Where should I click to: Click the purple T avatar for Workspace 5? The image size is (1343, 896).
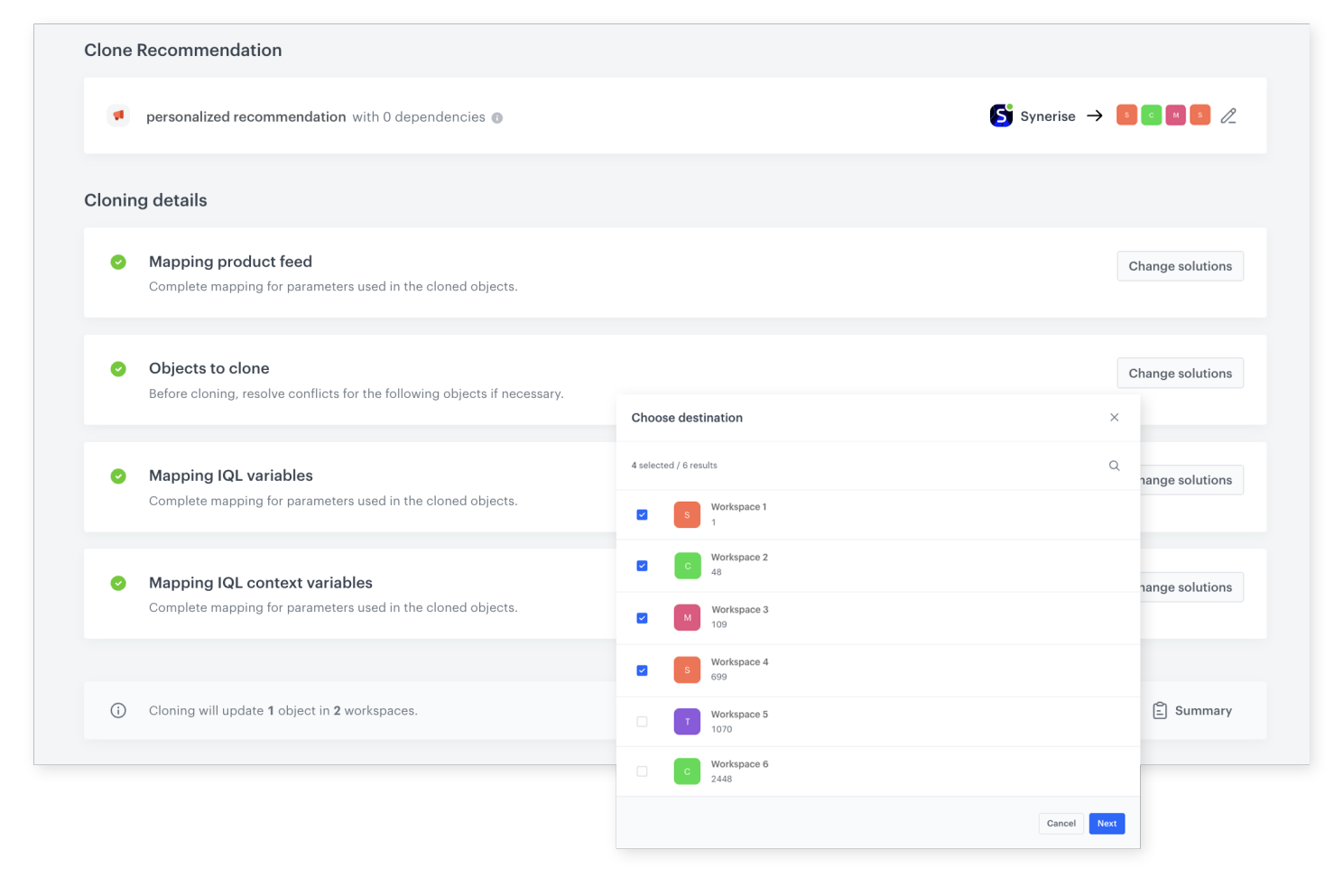coord(687,722)
